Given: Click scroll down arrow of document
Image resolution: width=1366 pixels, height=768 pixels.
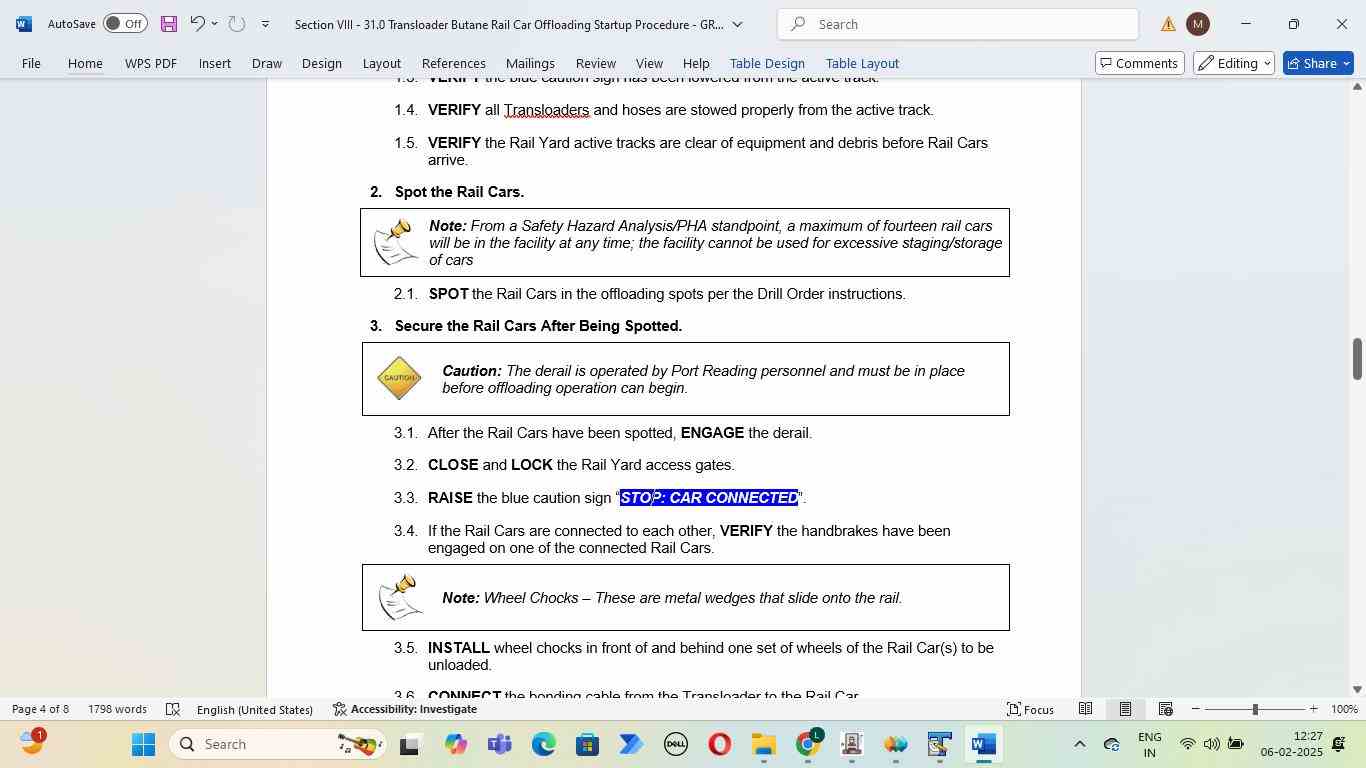Looking at the screenshot, I should (1357, 689).
